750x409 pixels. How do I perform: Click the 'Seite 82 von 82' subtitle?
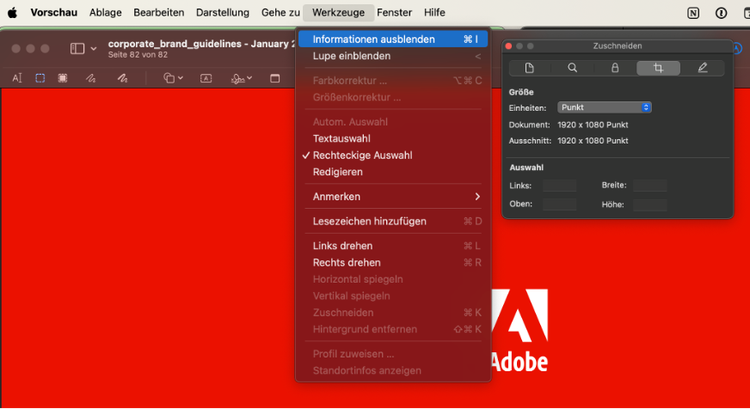[138, 55]
